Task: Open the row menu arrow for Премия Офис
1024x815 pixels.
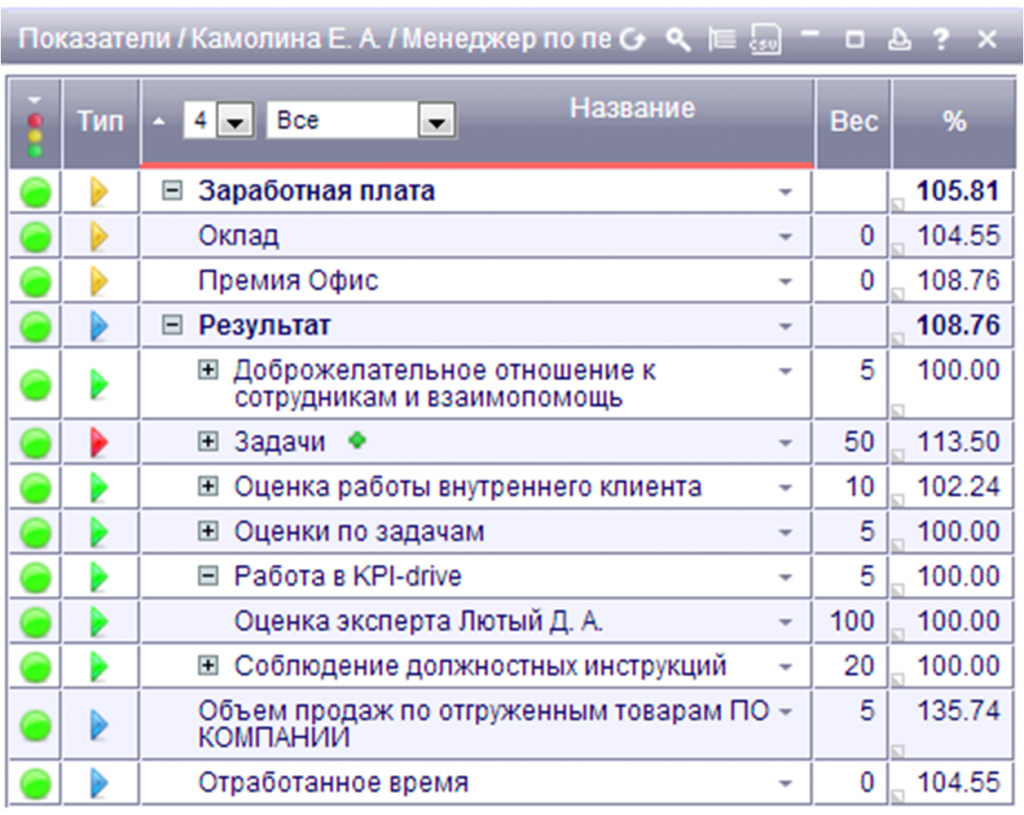Action: tap(786, 281)
